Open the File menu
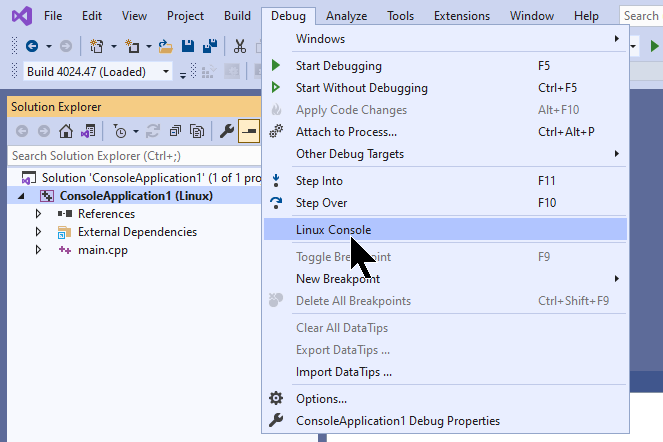The image size is (663, 442). click(x=53, y=16)
